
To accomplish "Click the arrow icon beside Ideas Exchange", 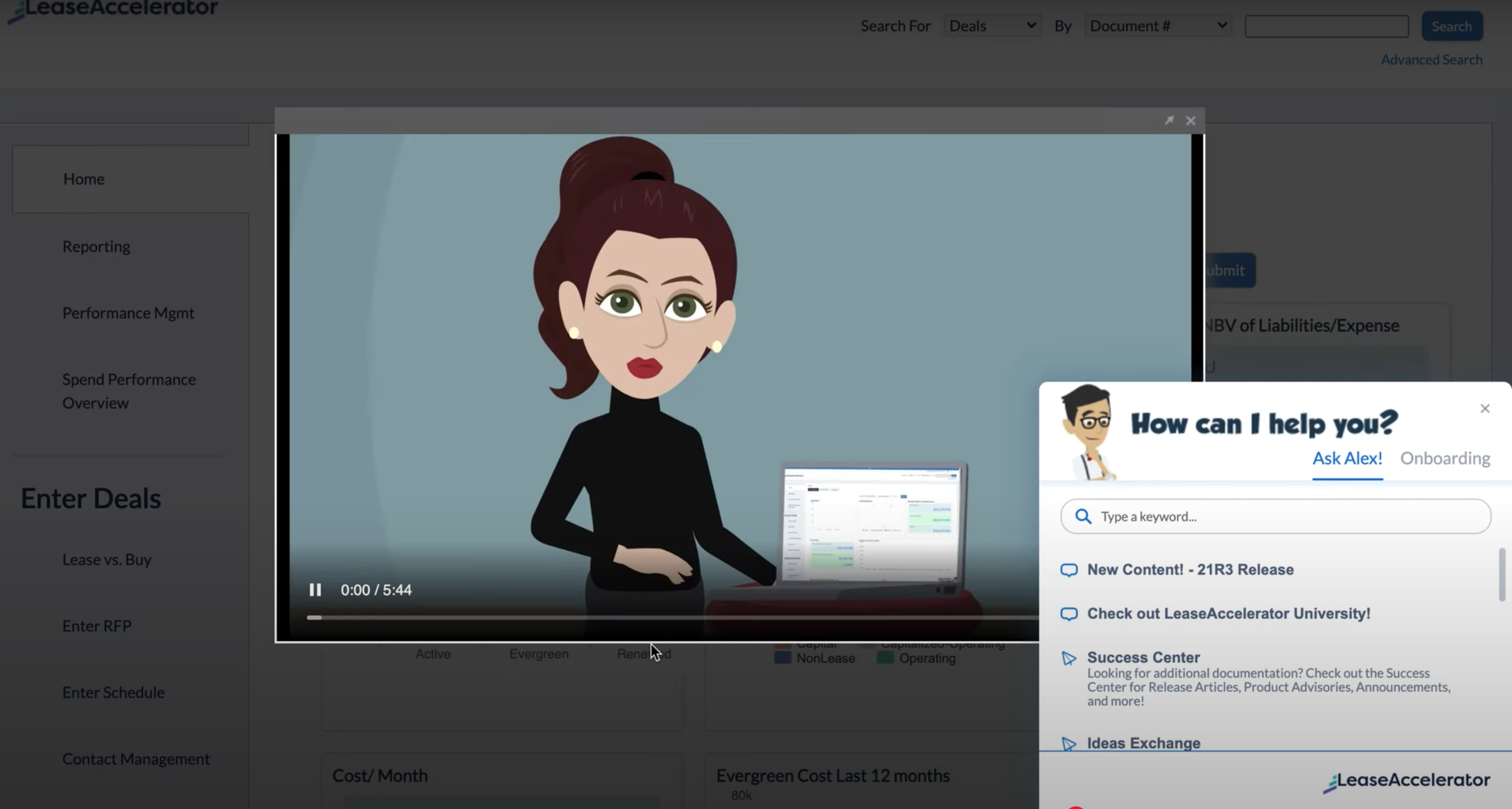I will [1069, 744].
